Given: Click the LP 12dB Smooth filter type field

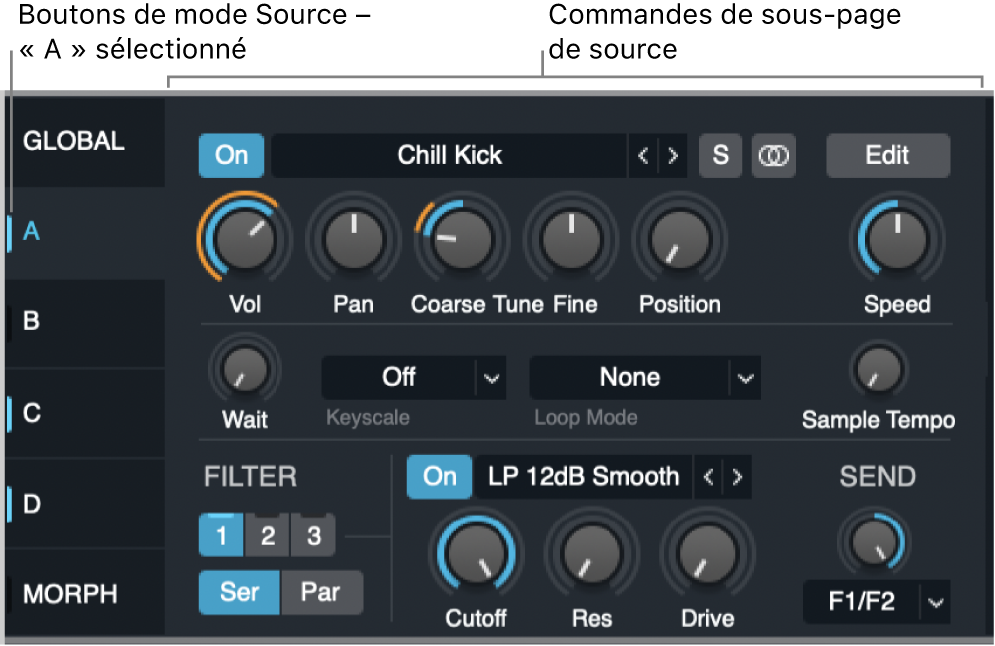Looking at the screenshot, I should pos(583,477).
